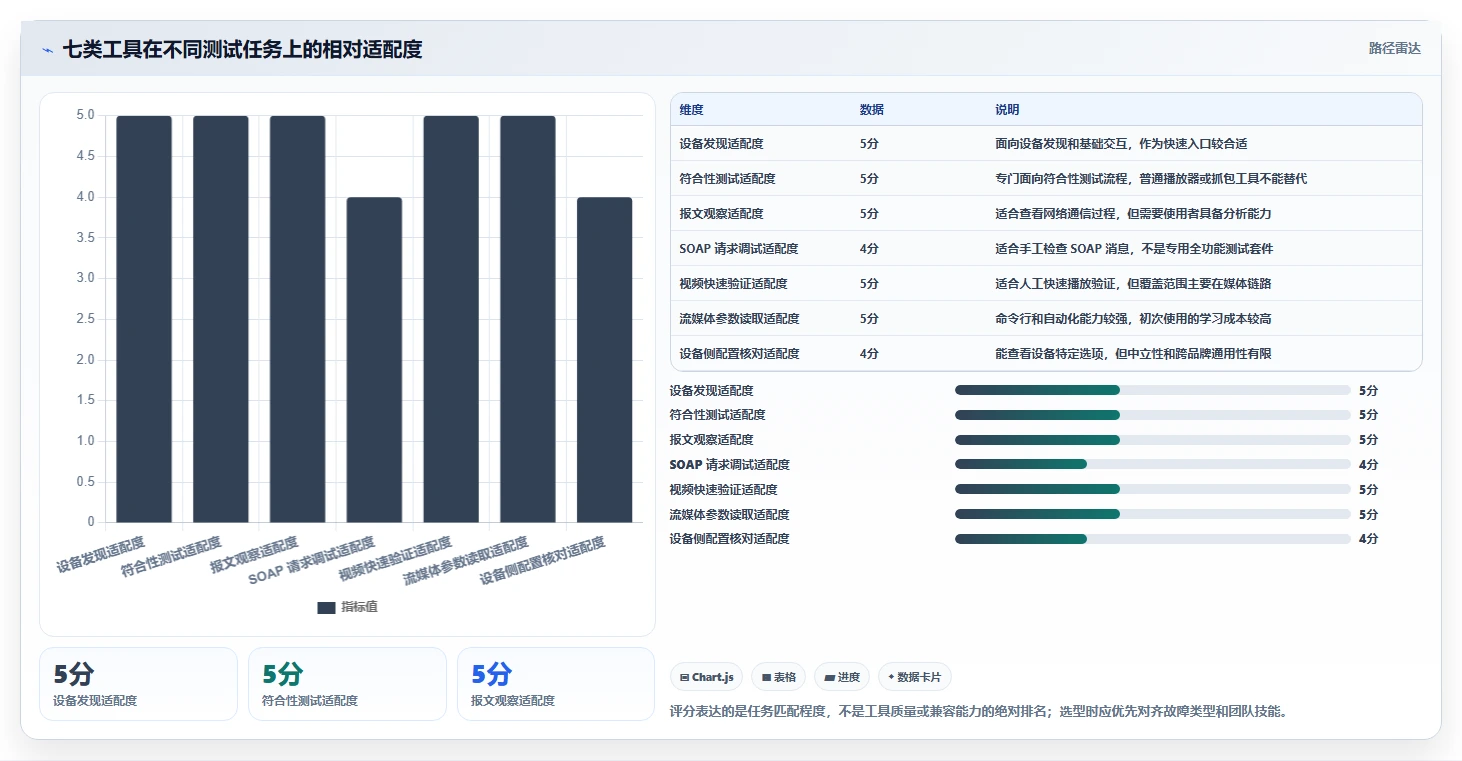Click the description starting 专门面向符合性测试流程

1151,179
